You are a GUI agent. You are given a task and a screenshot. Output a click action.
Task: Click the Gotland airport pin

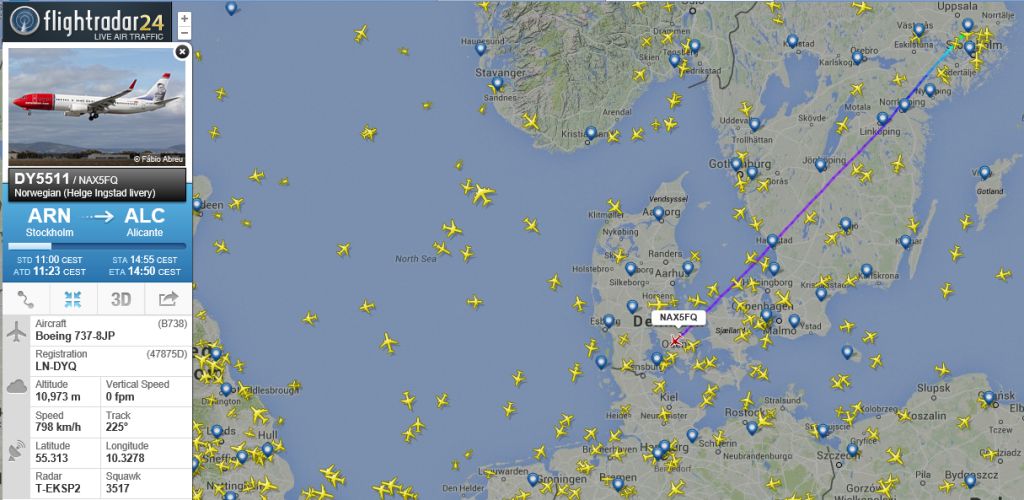(x=985, y=172)
